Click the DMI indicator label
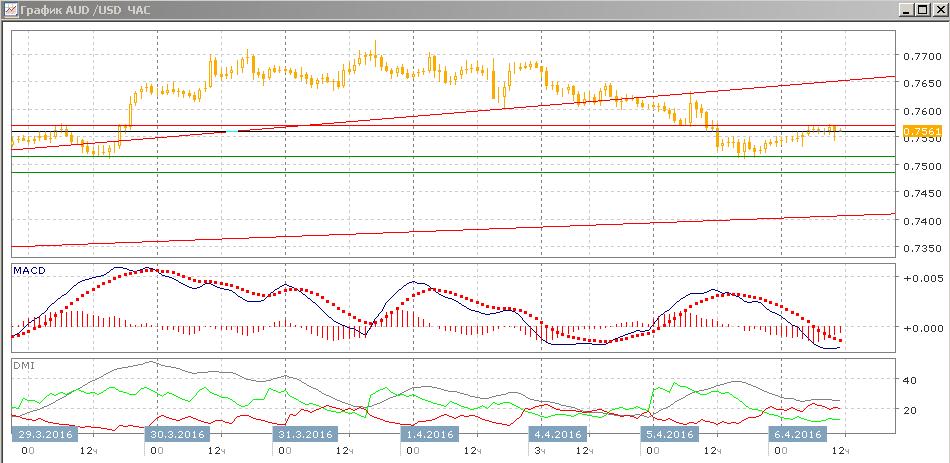Image resolution: width=950 pixels, height=463 pixels. click(x=22, y=365)
